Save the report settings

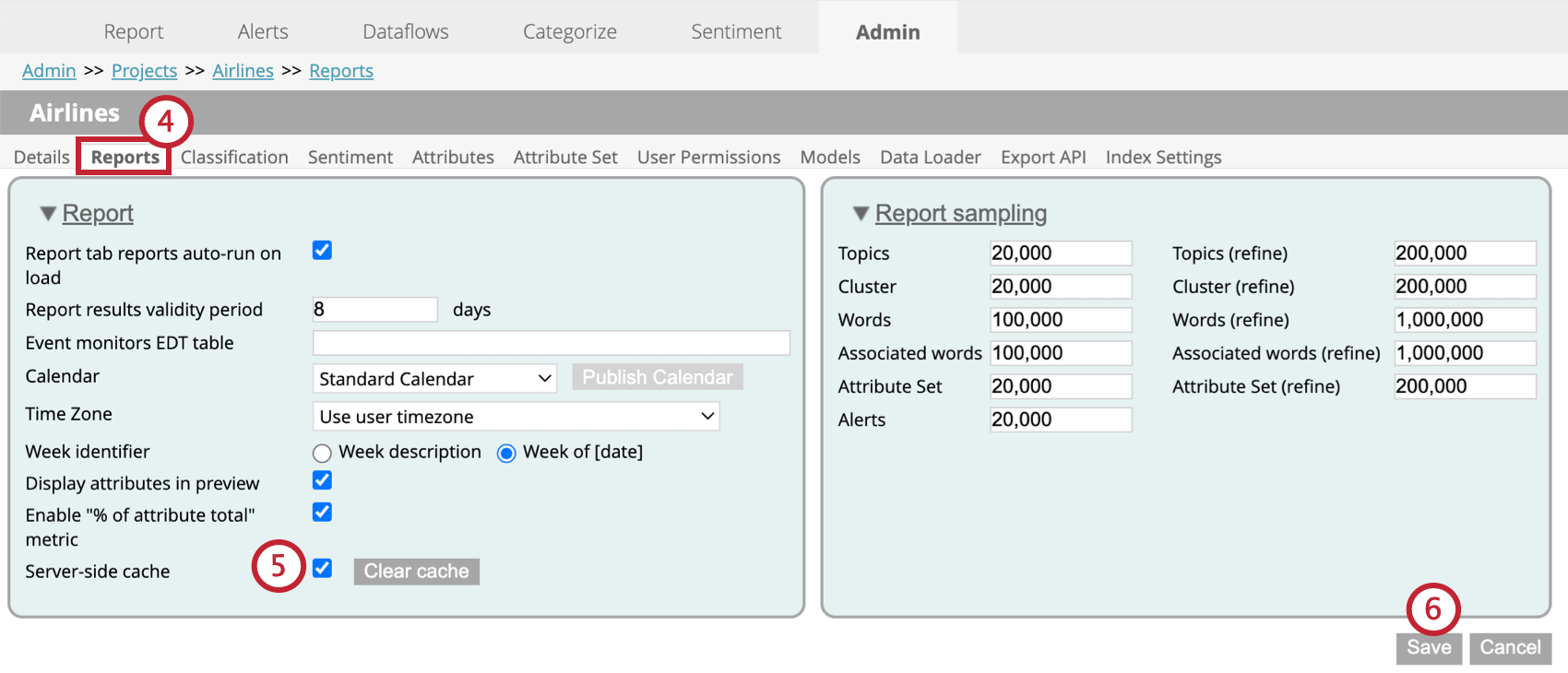1429,648
